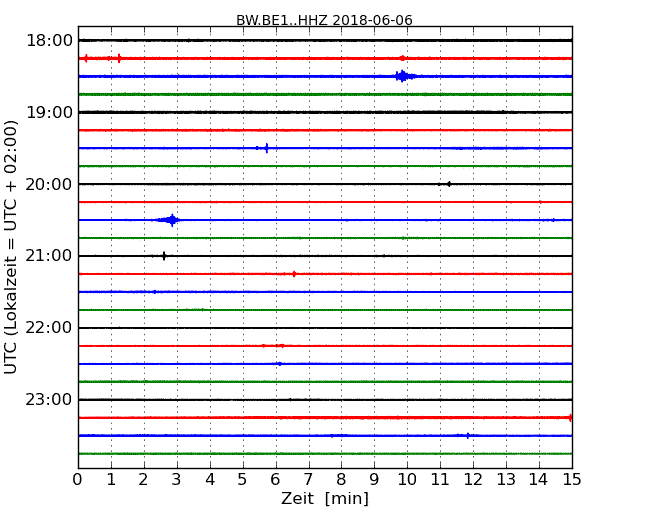The image size is (650, 520).
Task: Click the large blue seismic event near minute 3
Action: [171, 220]
